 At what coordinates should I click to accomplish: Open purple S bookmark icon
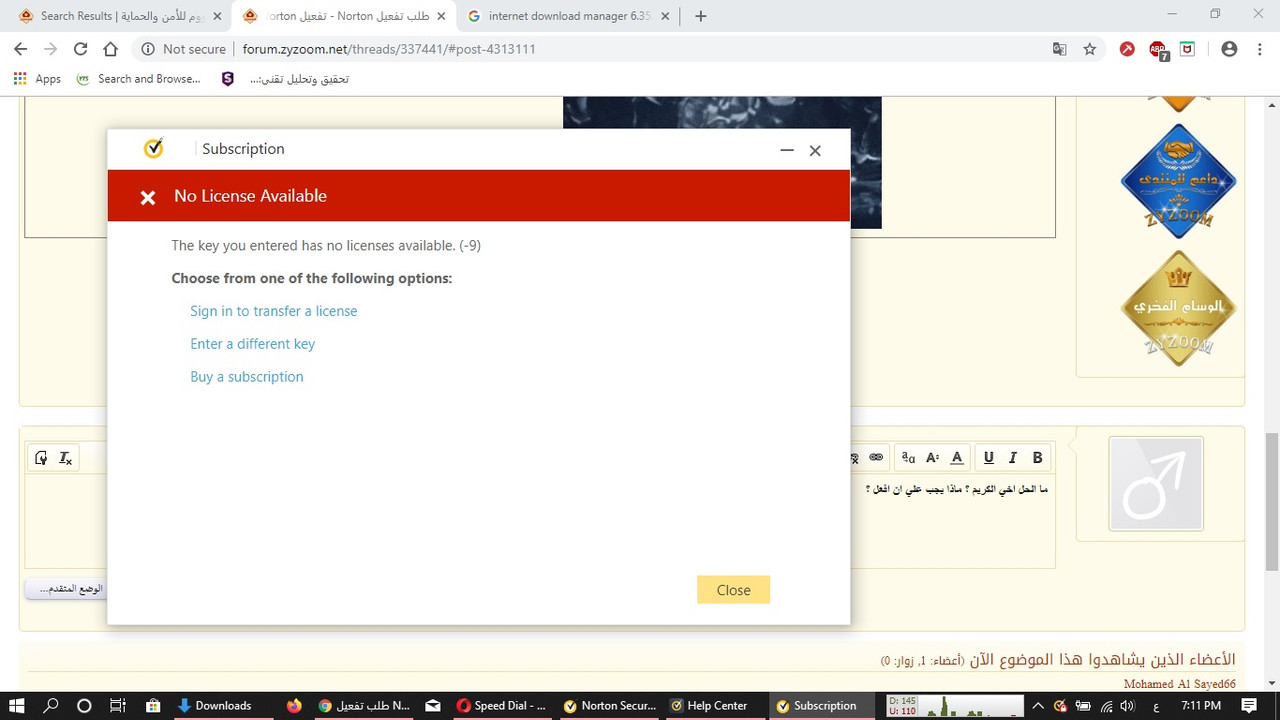tap(227, 79)
